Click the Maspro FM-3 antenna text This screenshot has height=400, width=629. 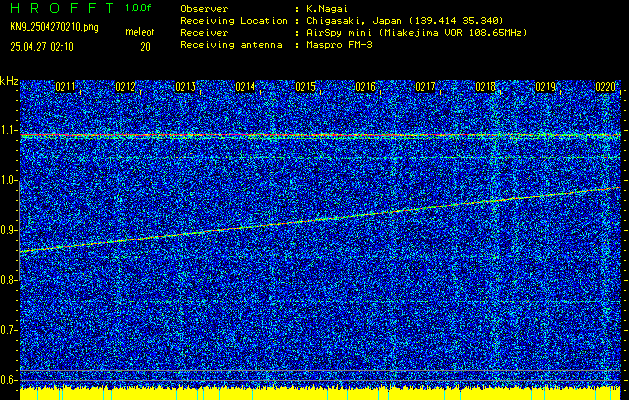click(339, 45)
